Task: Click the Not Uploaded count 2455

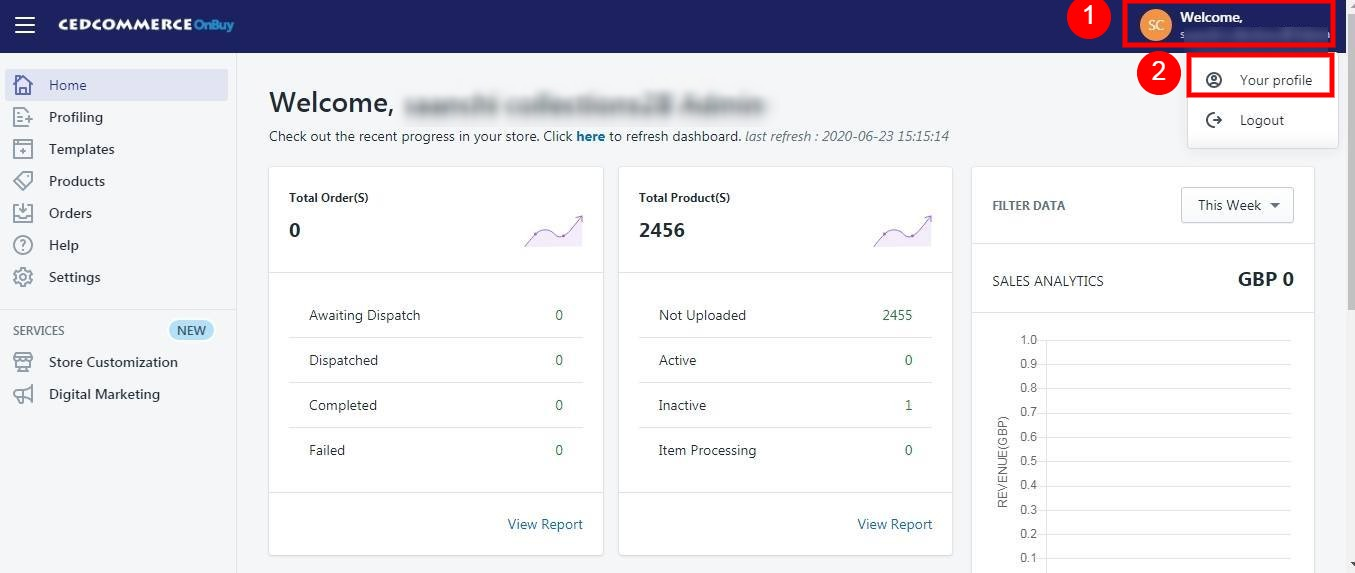Action: (897, 315)
